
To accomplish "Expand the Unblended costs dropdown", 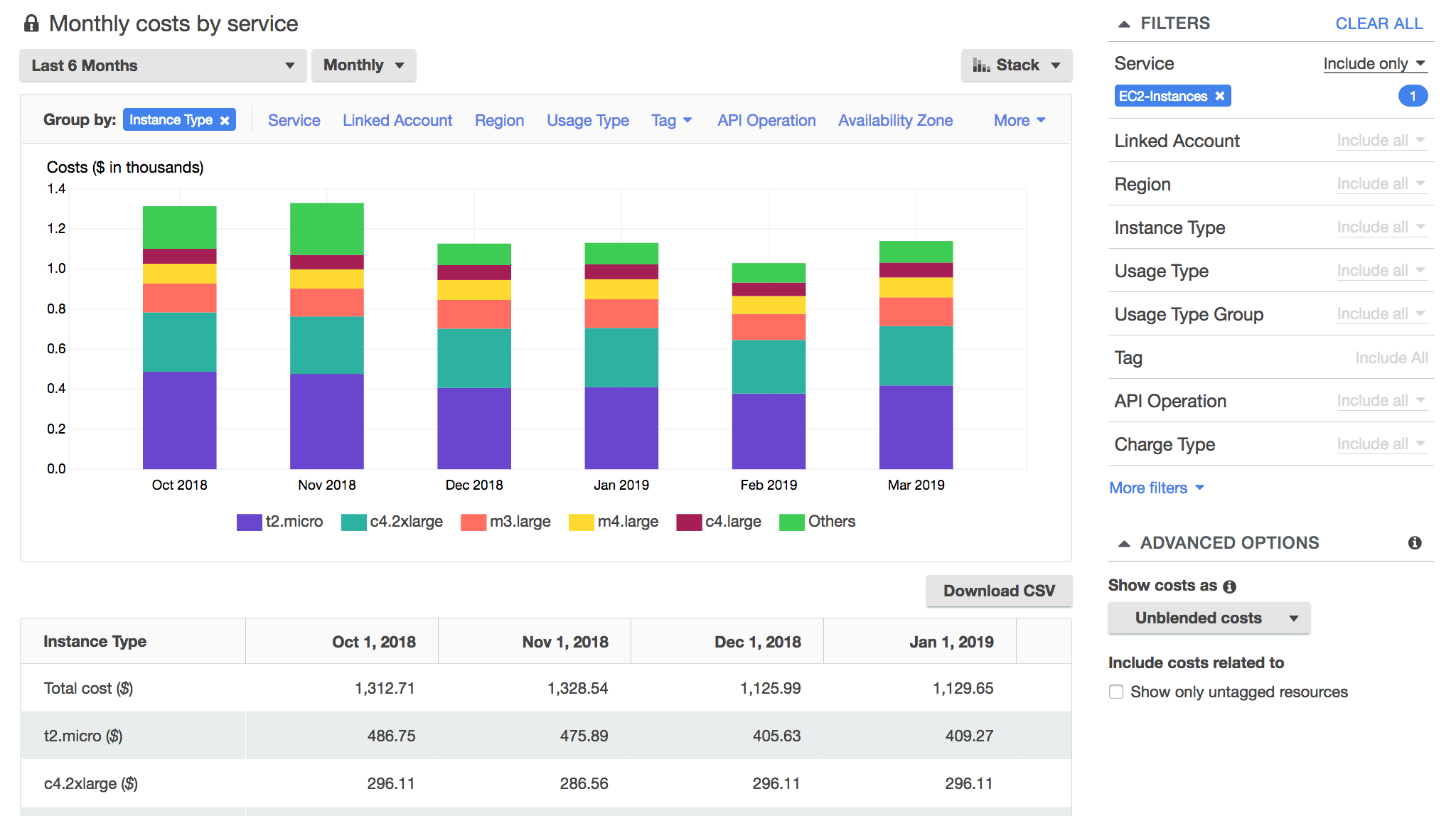I will click(1210, 618).
